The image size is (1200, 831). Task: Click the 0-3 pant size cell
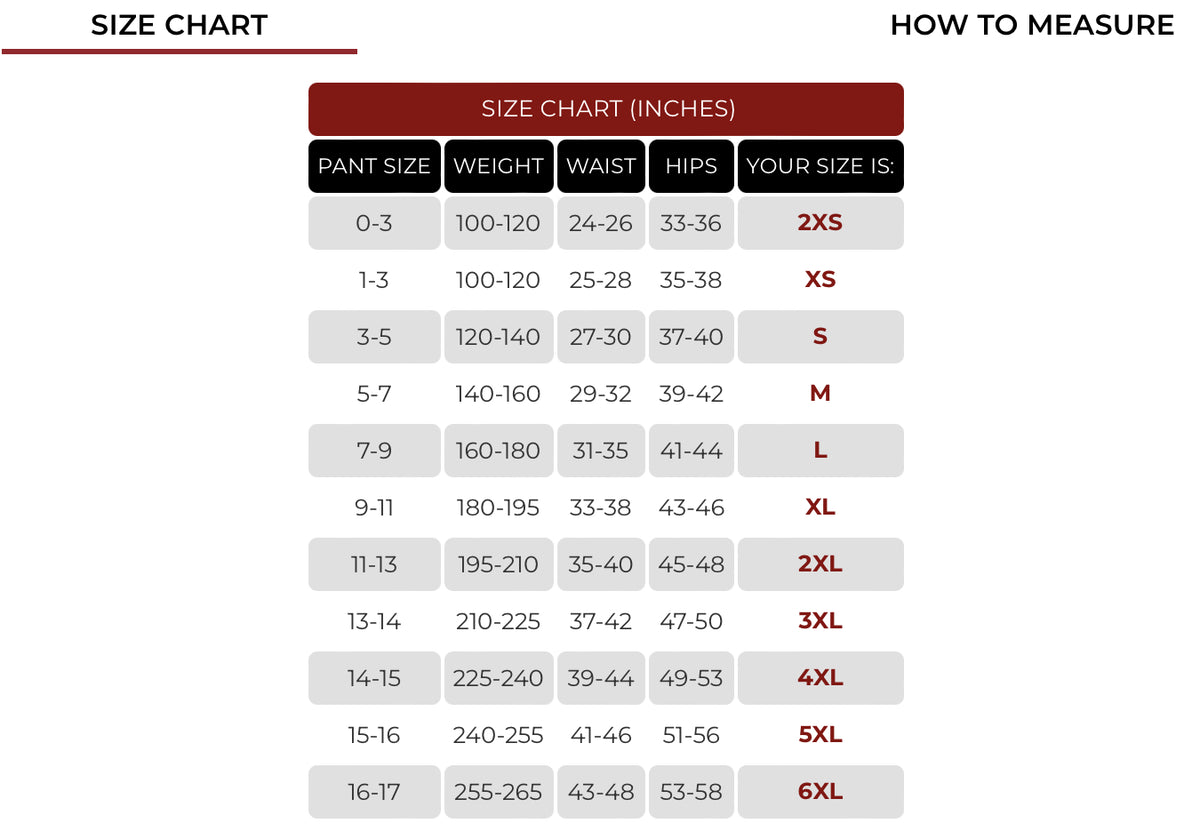point(374,223)
